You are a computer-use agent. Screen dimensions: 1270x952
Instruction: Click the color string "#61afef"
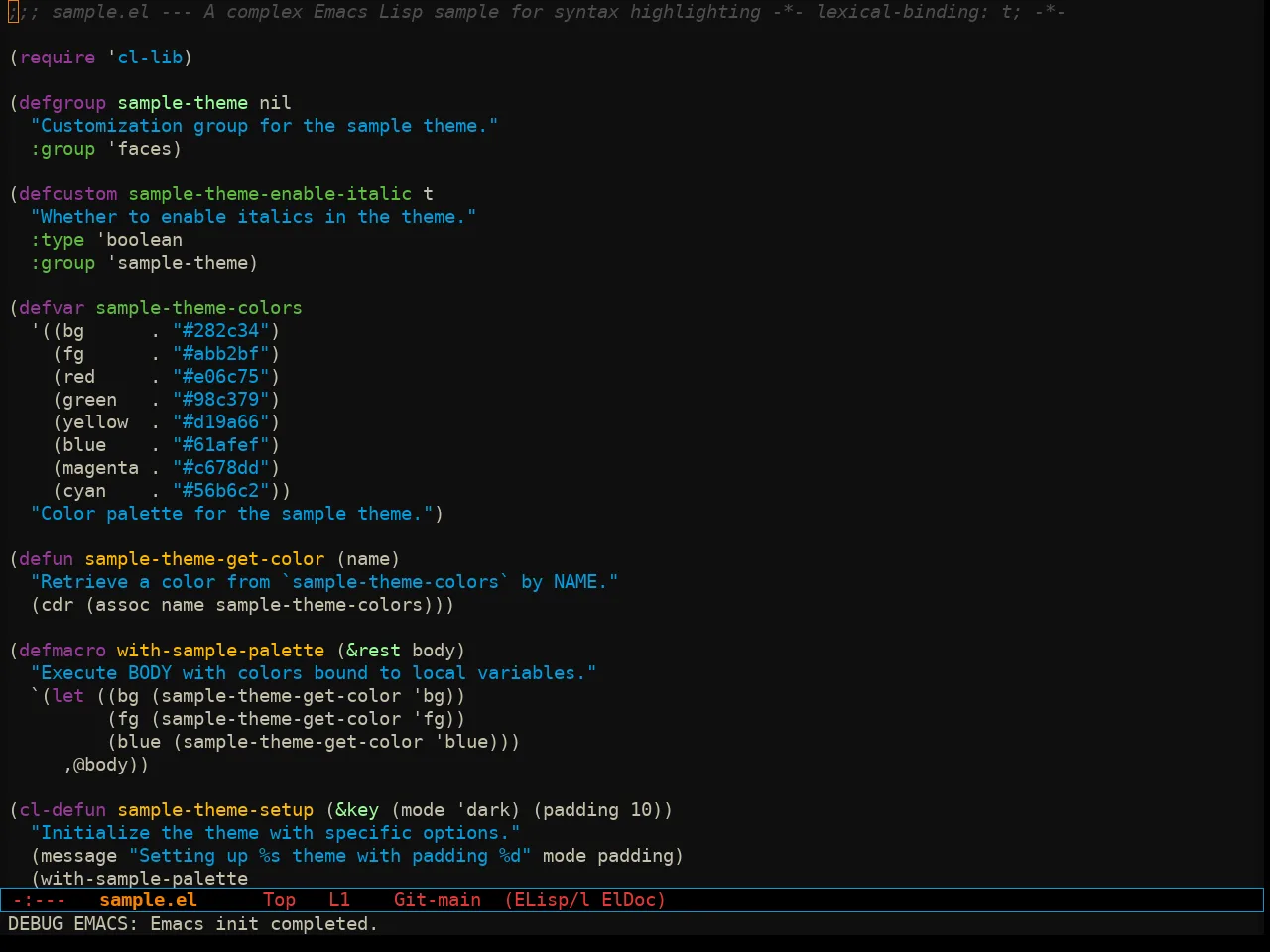[x=221, y=445]
